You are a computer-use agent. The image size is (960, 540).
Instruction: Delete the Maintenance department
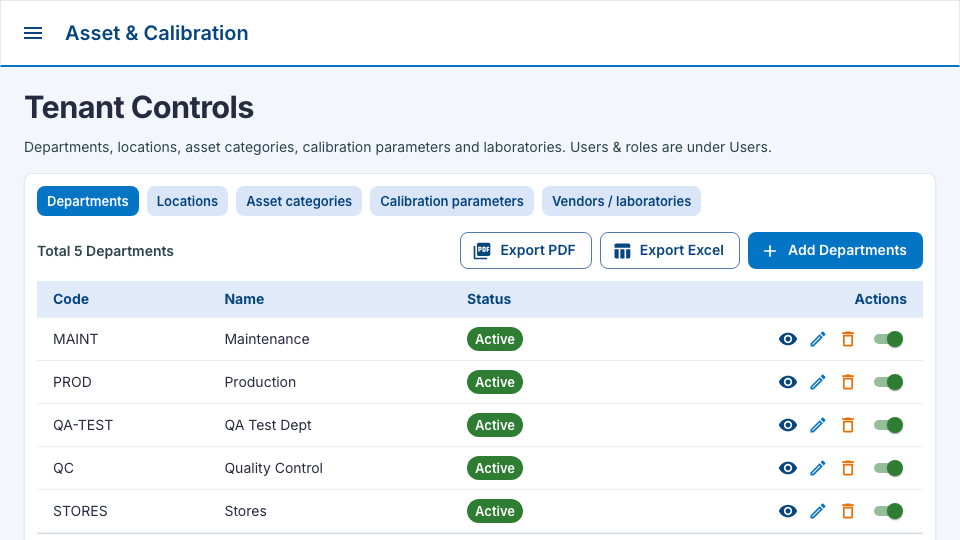(848, 339)
